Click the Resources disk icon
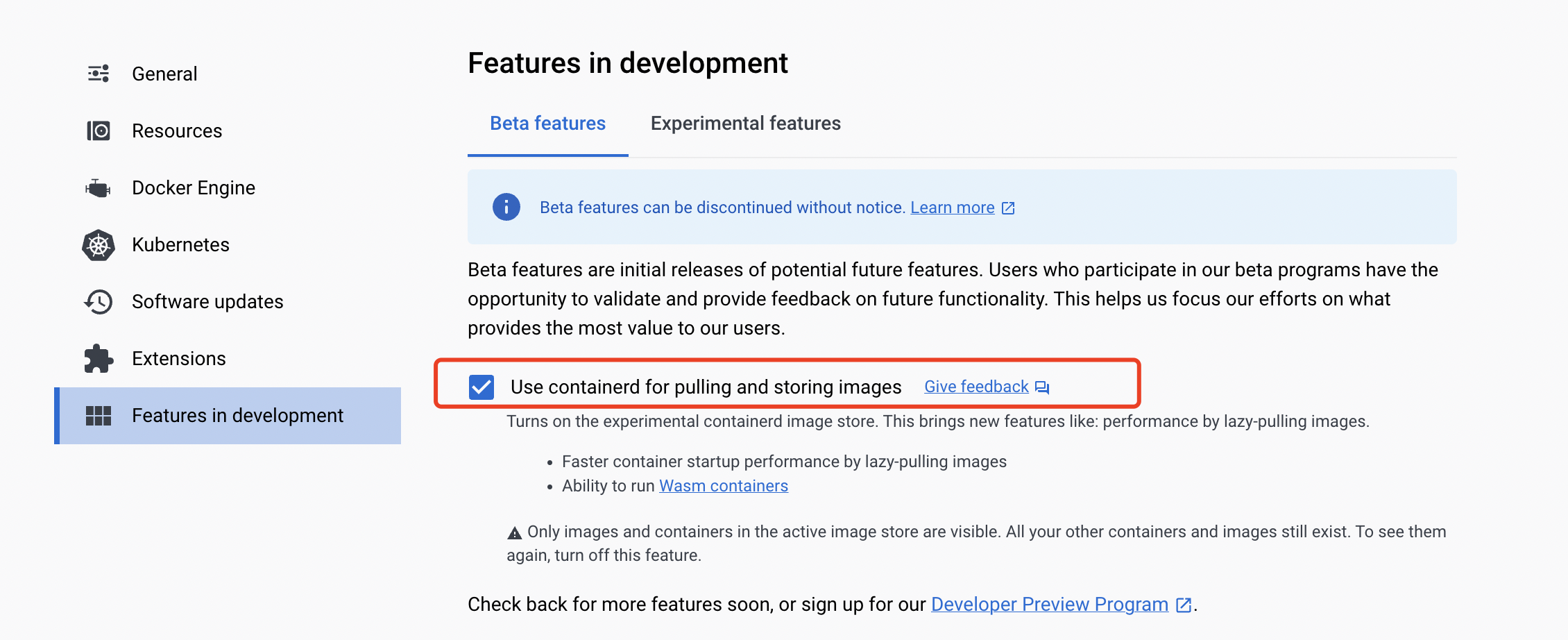 click(99, 130)
